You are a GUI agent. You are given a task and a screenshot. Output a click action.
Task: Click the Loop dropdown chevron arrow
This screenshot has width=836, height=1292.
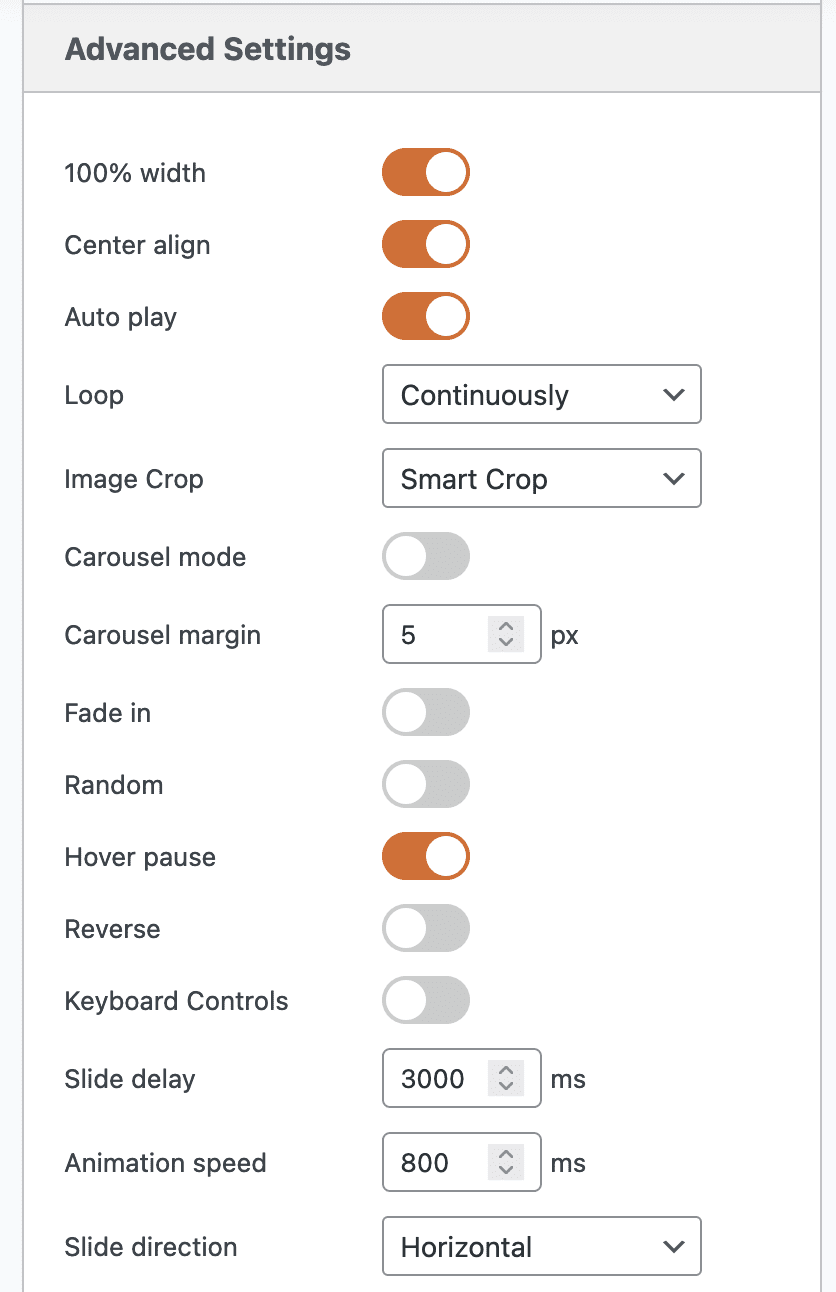click(674, 395)
